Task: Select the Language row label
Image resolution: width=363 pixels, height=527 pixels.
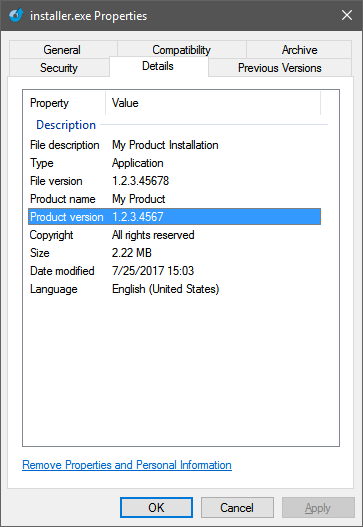Action: point(54,289)
